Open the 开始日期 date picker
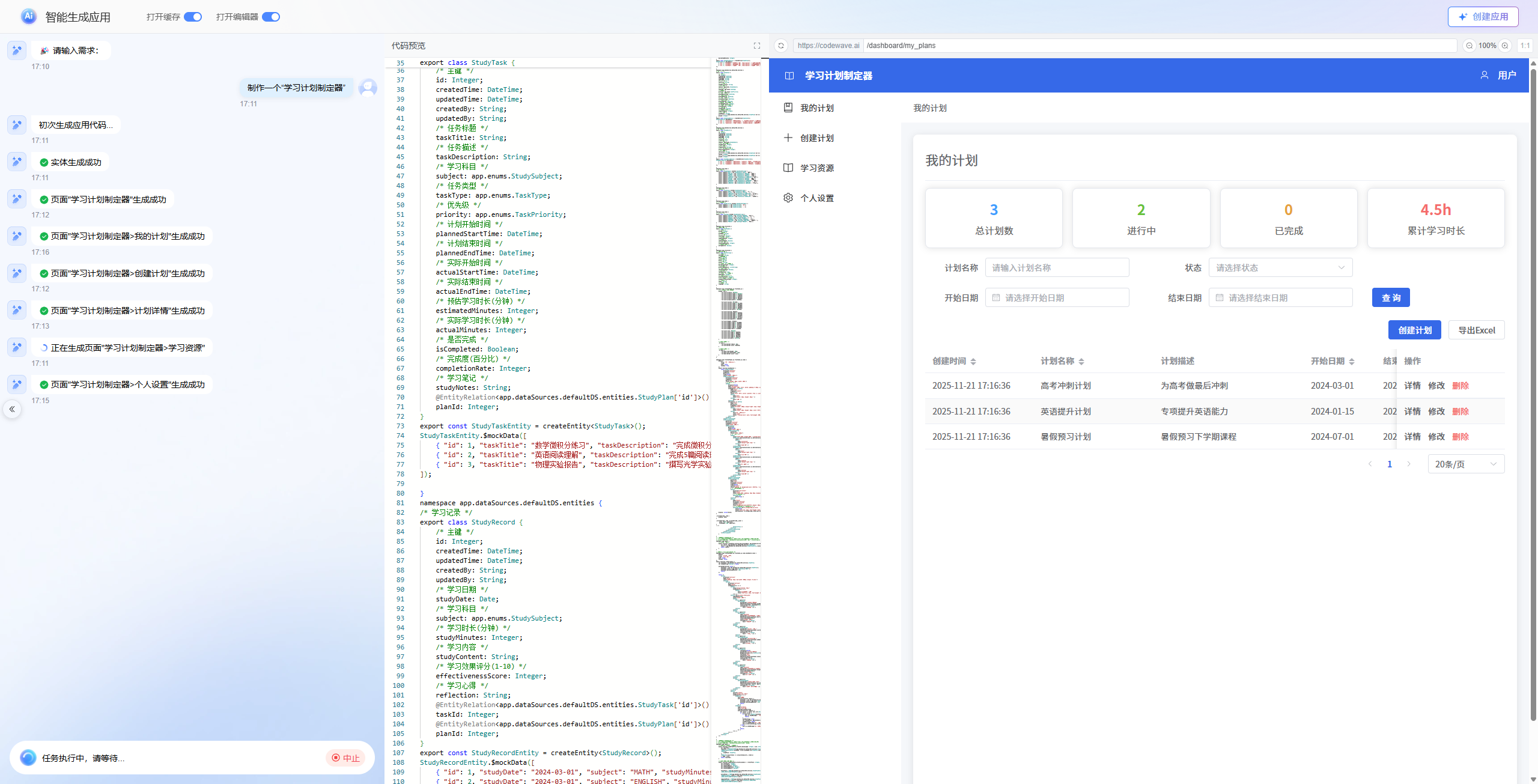 click(x=1057, y=298)
